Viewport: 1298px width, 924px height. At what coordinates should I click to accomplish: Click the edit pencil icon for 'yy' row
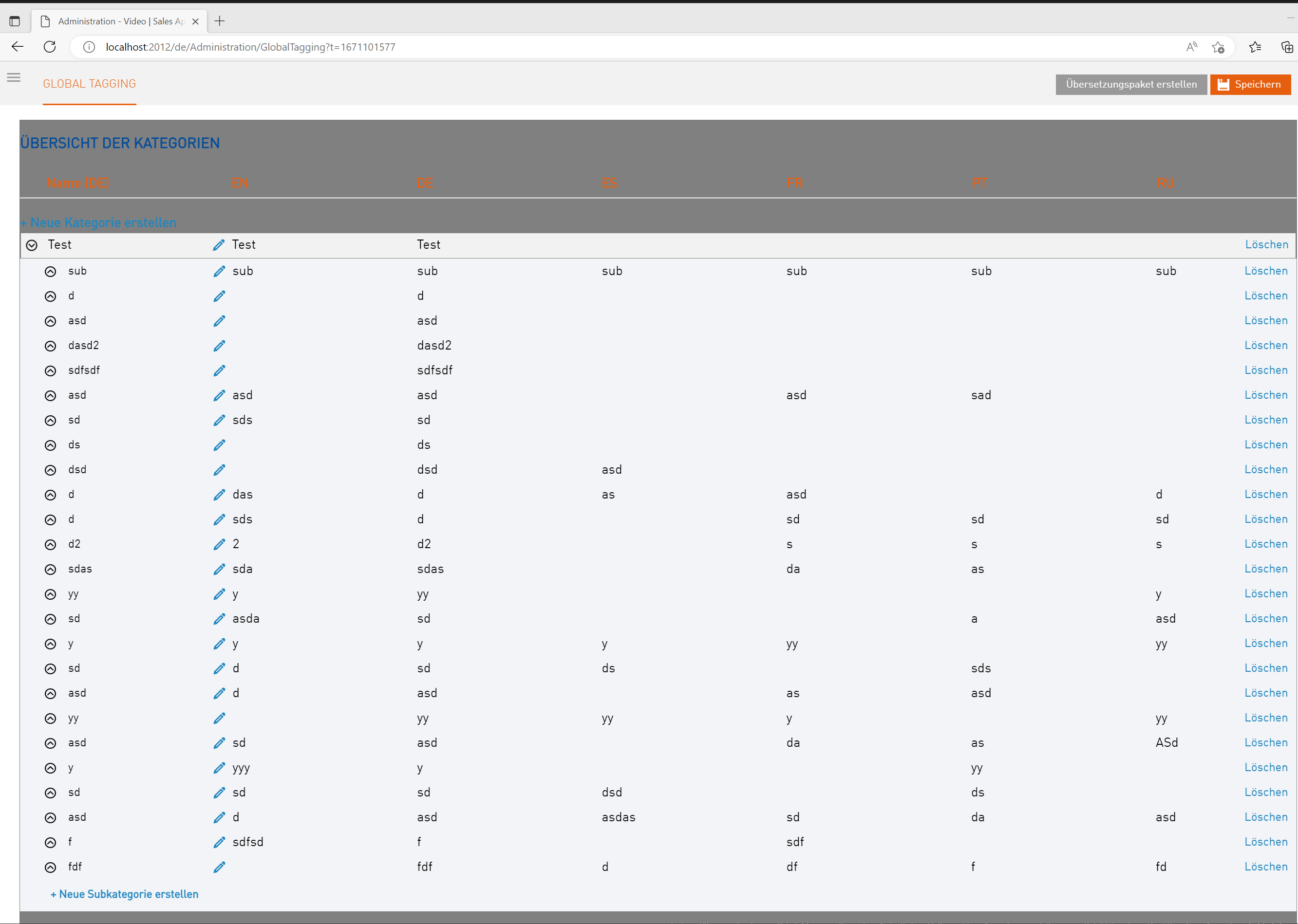pos(219,594)
